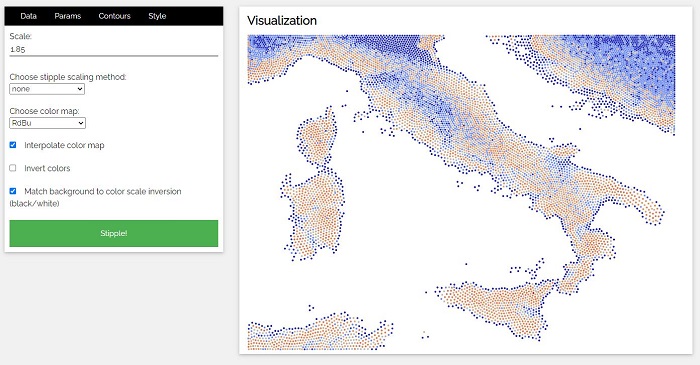This screenshot has height=365, width=700.
Task: Open the stipple scaling method dropdown
Action: coord(47,89)
